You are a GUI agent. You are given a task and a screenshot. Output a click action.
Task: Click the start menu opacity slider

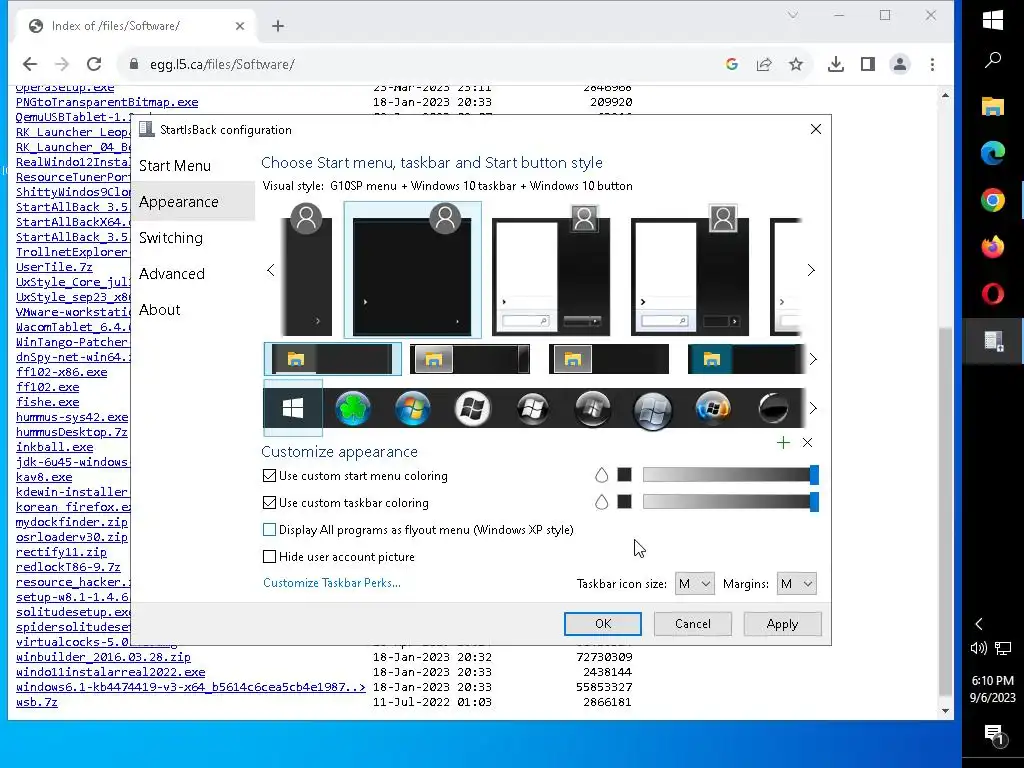coord(730,475)
